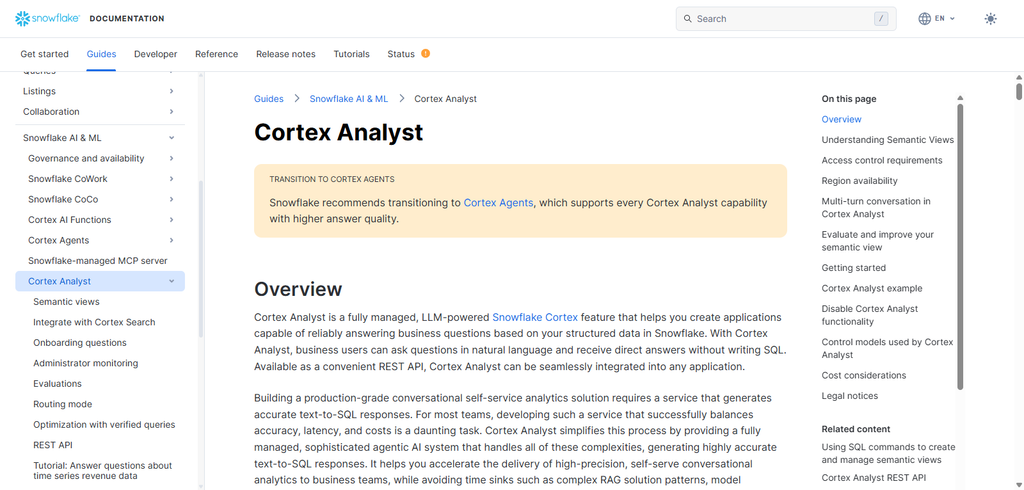The image size is (1024, 490).
Task: Focus the Search input field
Action: pyautogui.click(x=786, y=19)
